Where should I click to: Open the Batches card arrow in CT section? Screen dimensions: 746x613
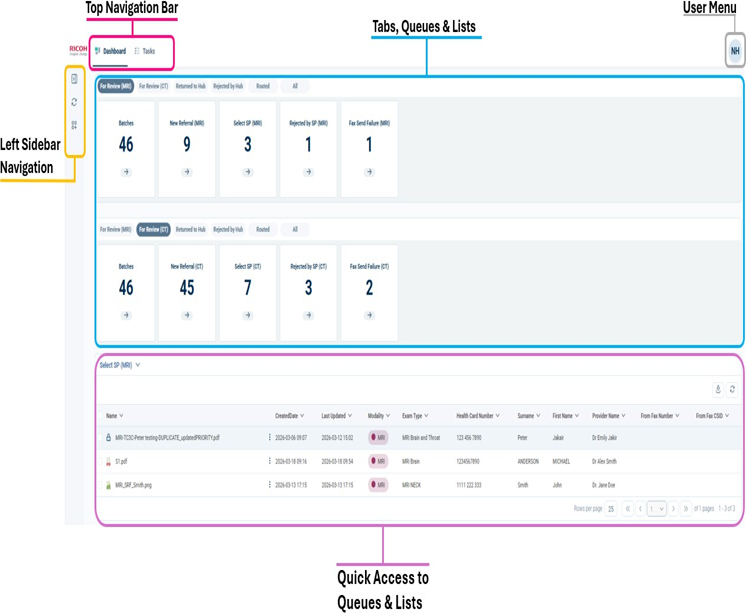point(126,315)
